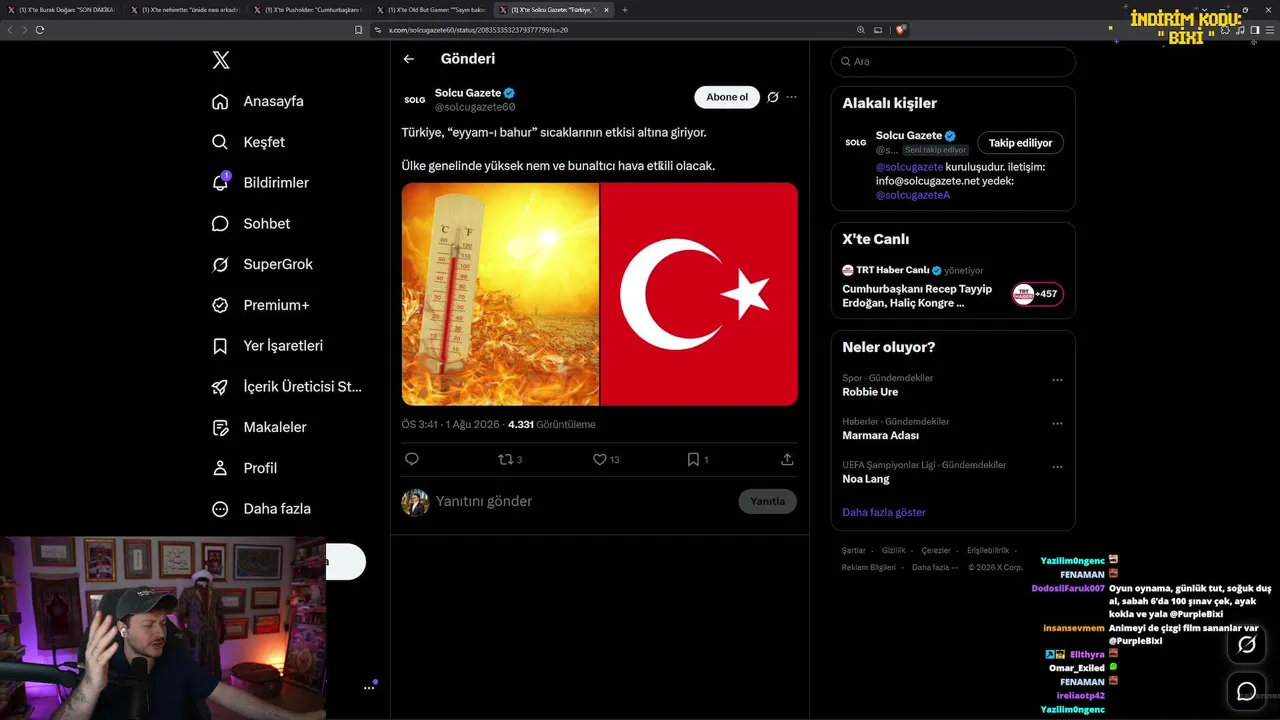Click the X logo in the sidebar
The width and height of the screenshot is (1280, 720).
[x=221, y=60]
